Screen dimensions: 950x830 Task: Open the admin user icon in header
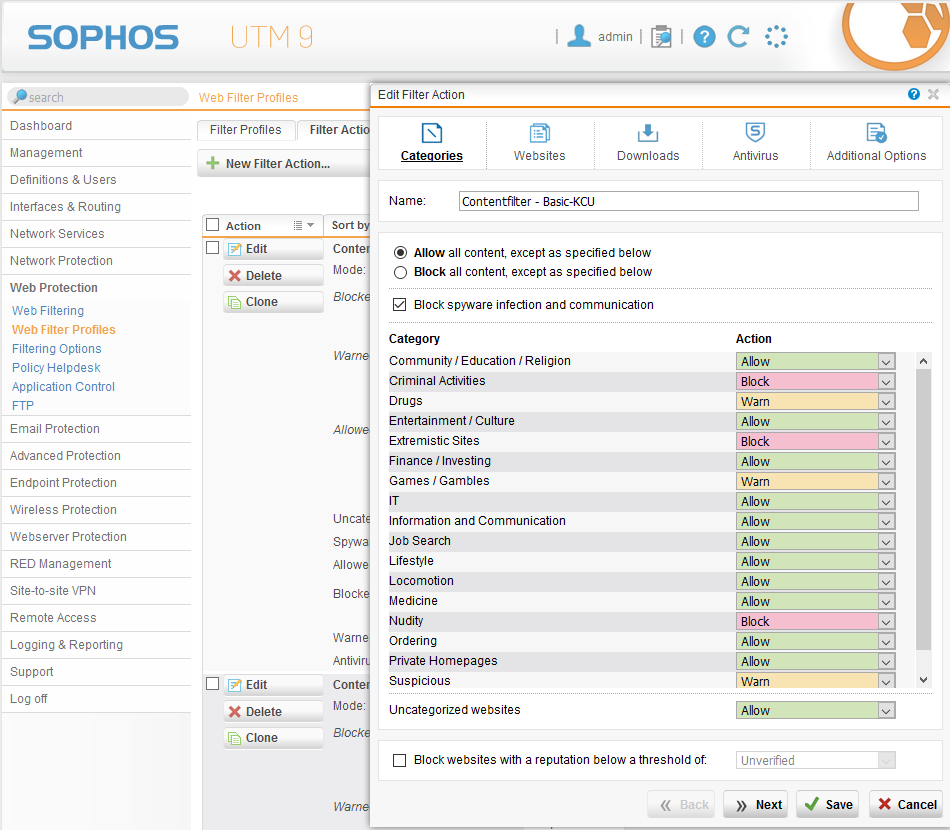pos(579,36)
